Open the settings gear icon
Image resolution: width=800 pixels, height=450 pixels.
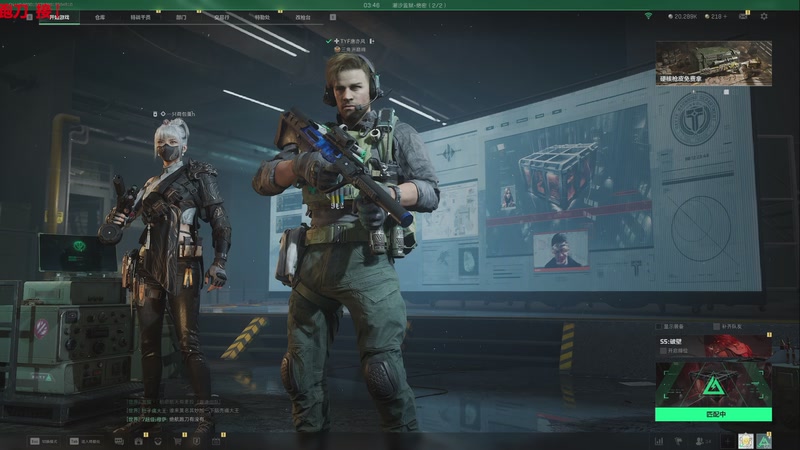click(764, 16)
